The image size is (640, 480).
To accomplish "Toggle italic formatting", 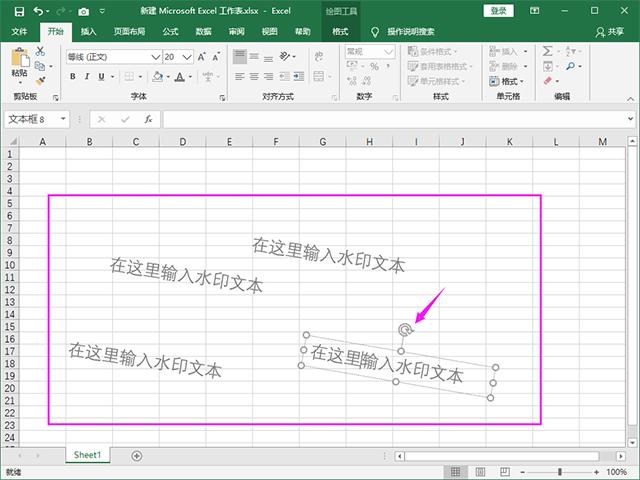I will click(x=87, y=76).
